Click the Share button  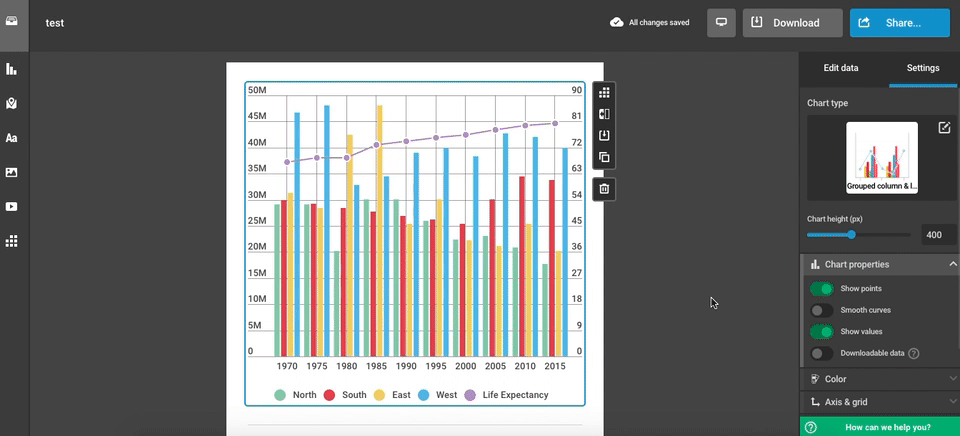[899, 23]
